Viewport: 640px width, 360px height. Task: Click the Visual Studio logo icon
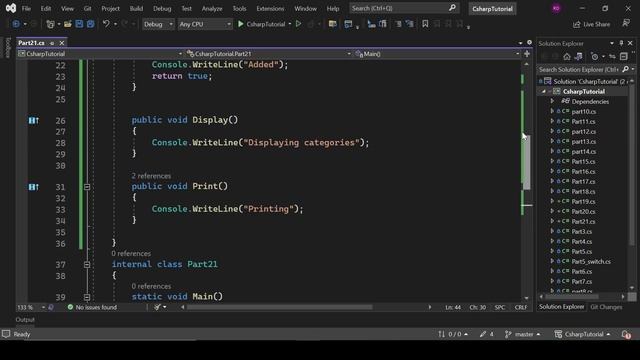click(11, 8)
